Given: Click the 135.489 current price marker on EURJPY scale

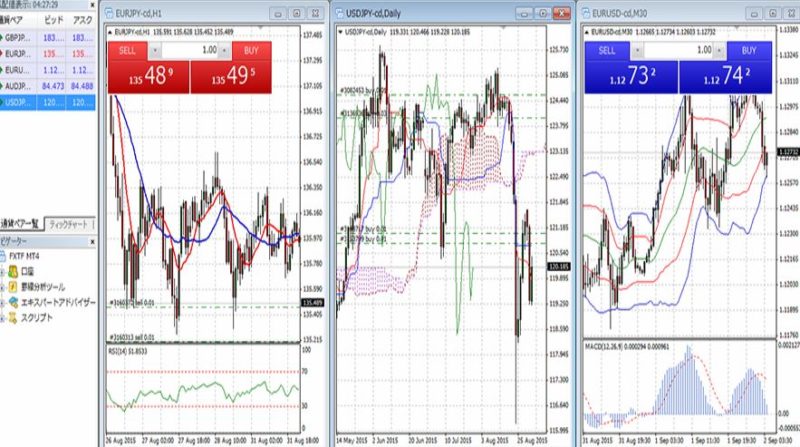Looking at the screenshot, I should coord(312,303).
